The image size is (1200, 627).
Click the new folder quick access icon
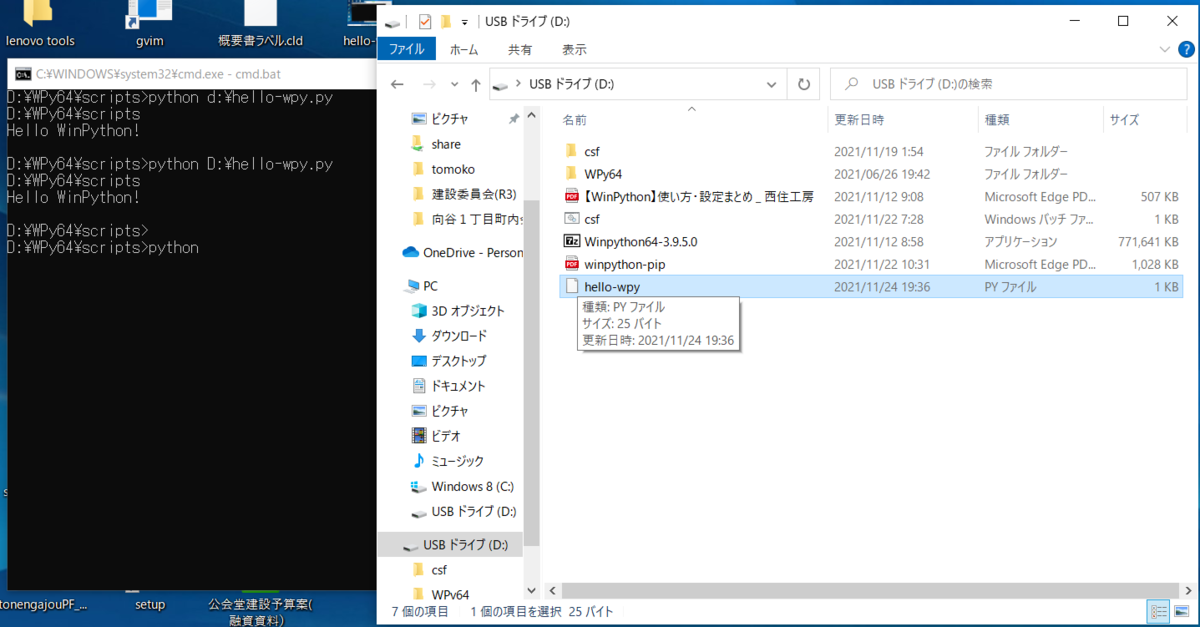[x=446, y=21]
